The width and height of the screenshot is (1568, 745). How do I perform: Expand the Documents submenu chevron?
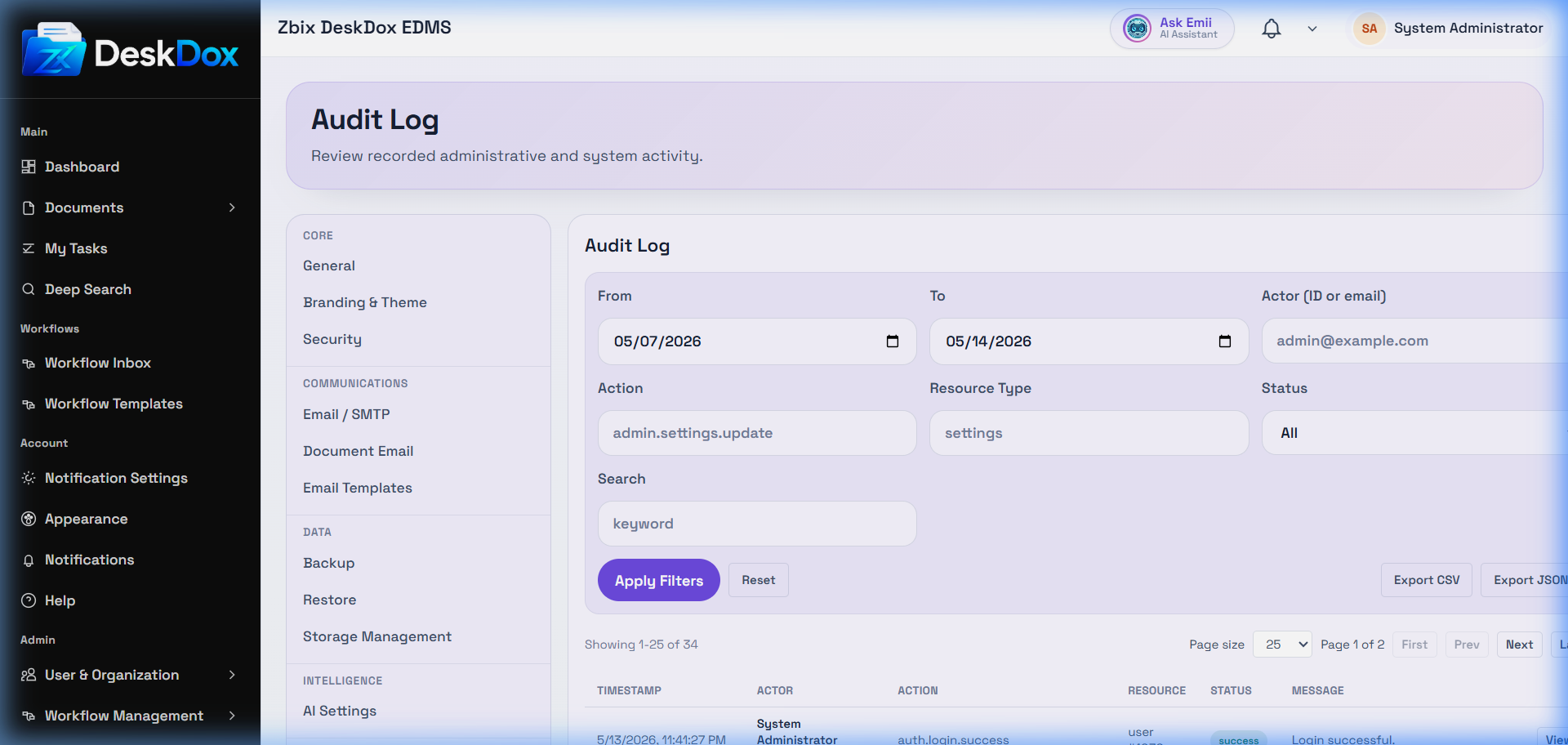click(x=232, y=207)
